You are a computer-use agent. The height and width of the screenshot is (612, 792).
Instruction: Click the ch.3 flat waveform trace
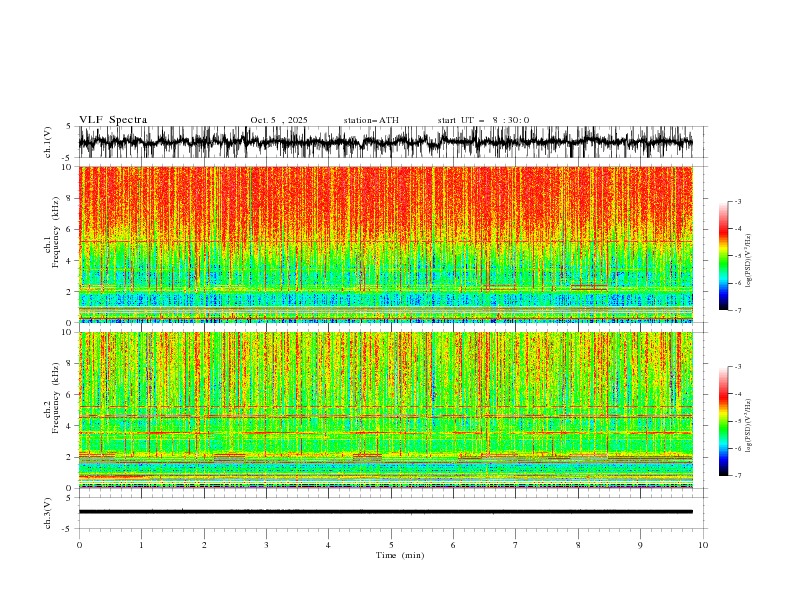tap(386, 512)
